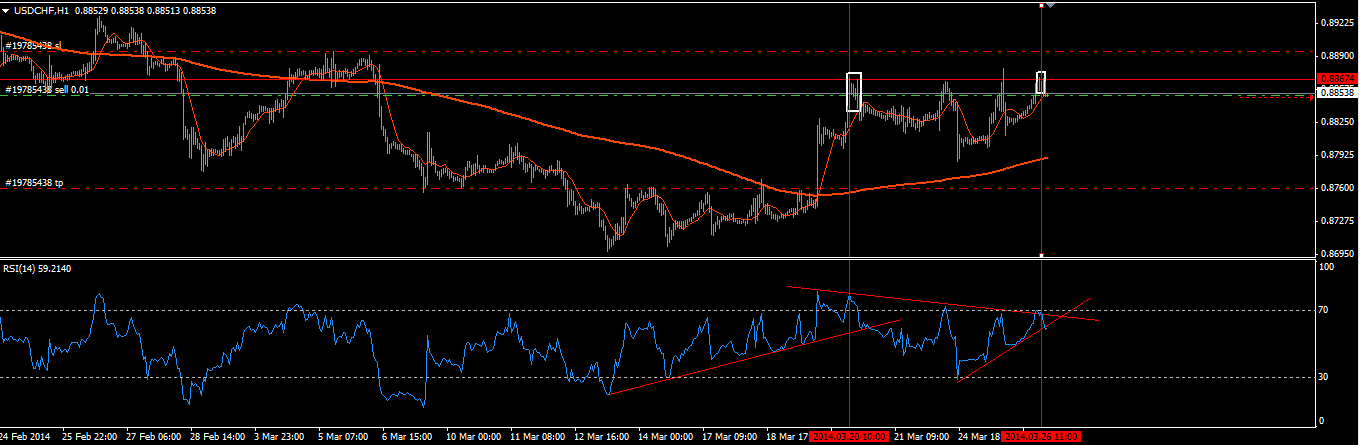Click the 100 level on RSI scale
1360x445 pixels.
coord(1327,267)
